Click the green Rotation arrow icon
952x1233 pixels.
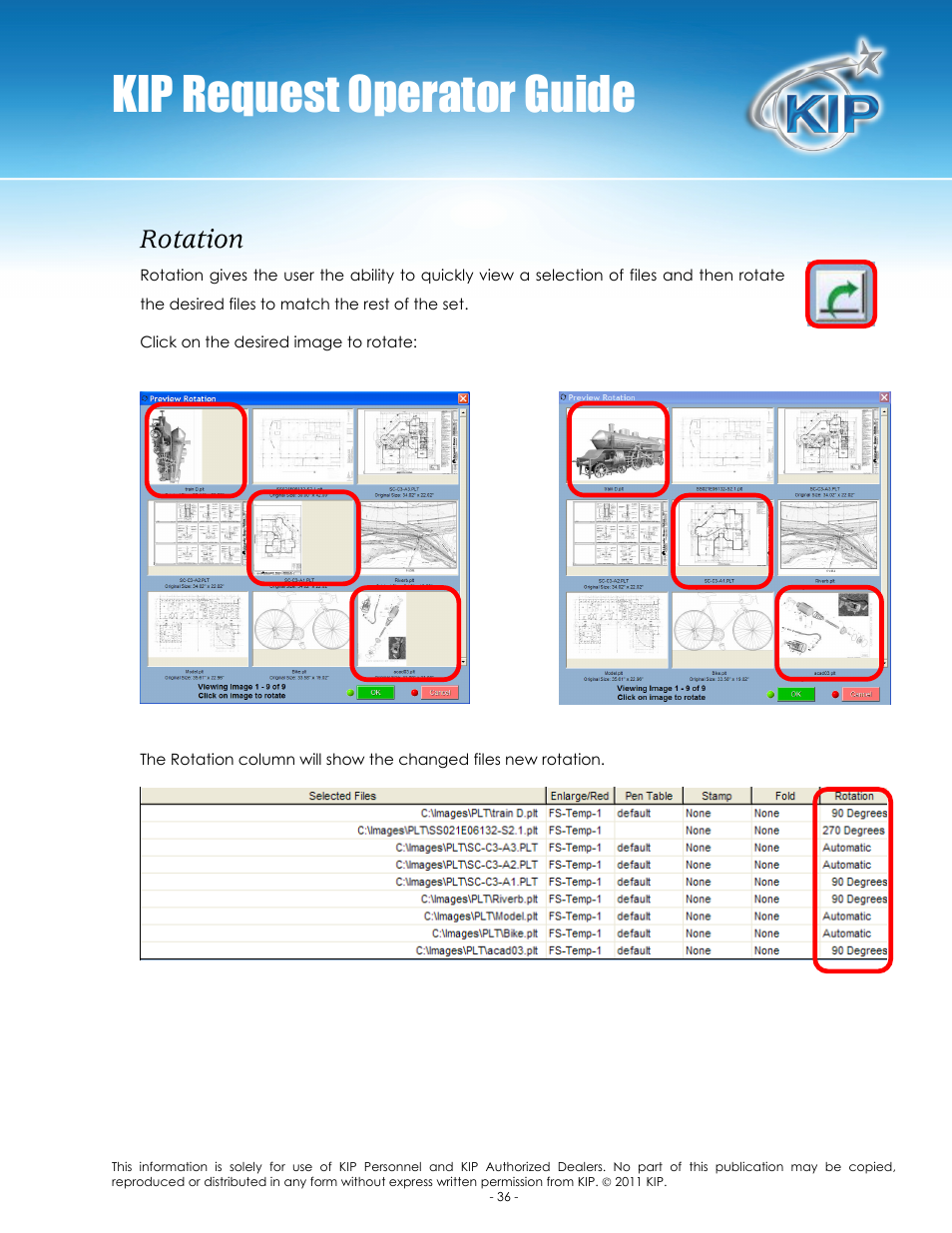(841, 295)
